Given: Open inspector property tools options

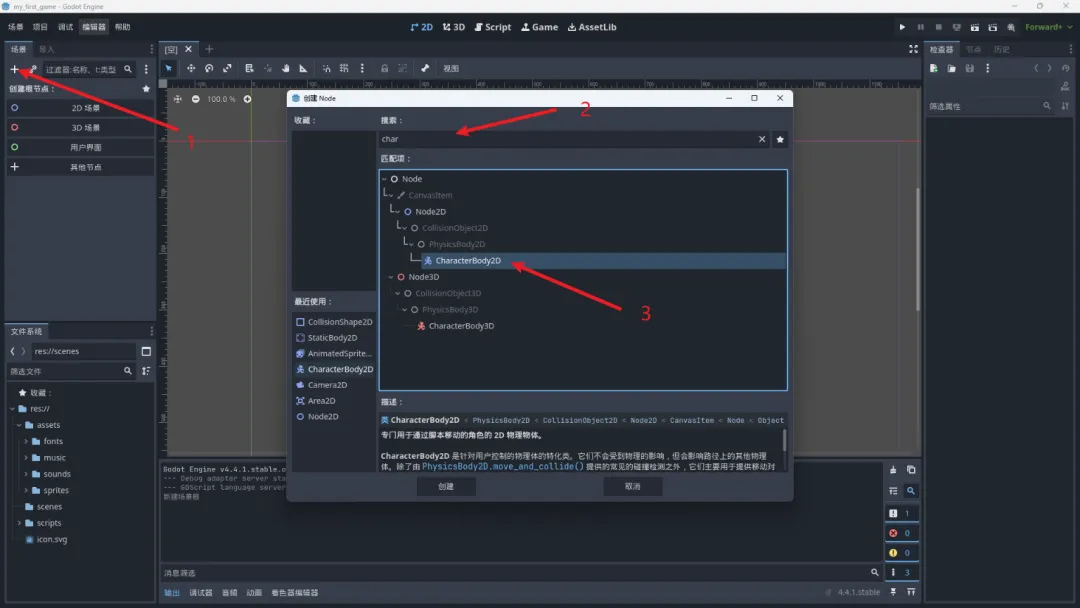Looking at the screenshot, I should tap(1066, 106).
